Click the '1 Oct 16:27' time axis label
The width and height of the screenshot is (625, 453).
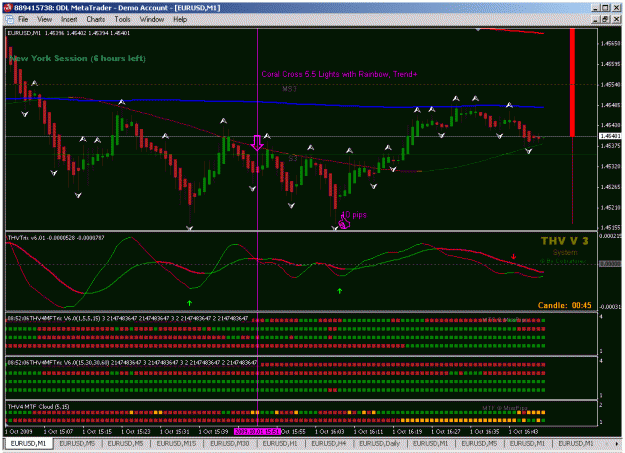tap(446, 431)
